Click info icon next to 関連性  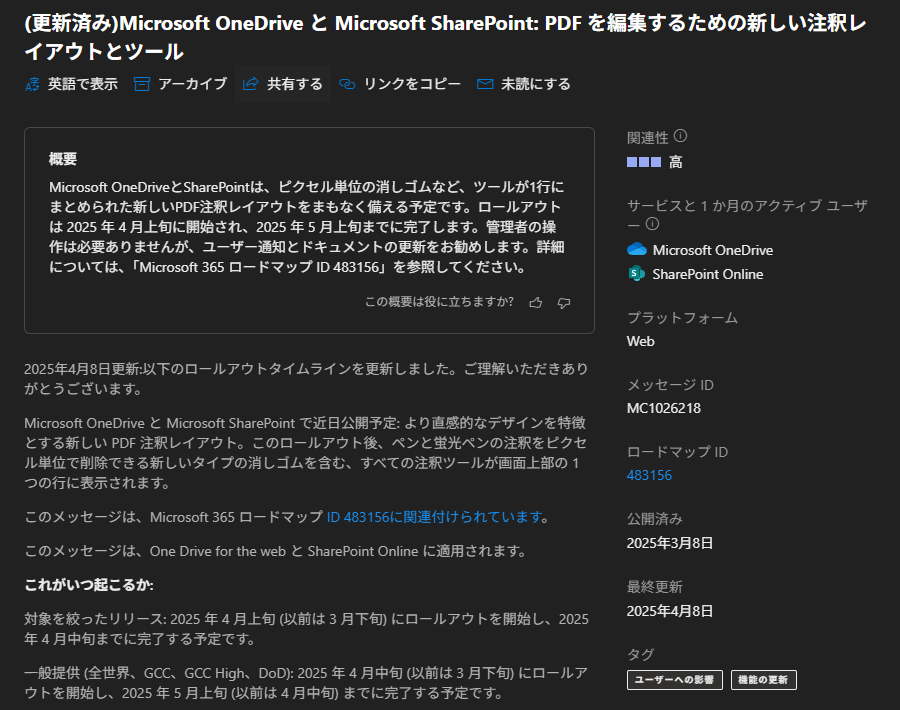coord(680,136)
